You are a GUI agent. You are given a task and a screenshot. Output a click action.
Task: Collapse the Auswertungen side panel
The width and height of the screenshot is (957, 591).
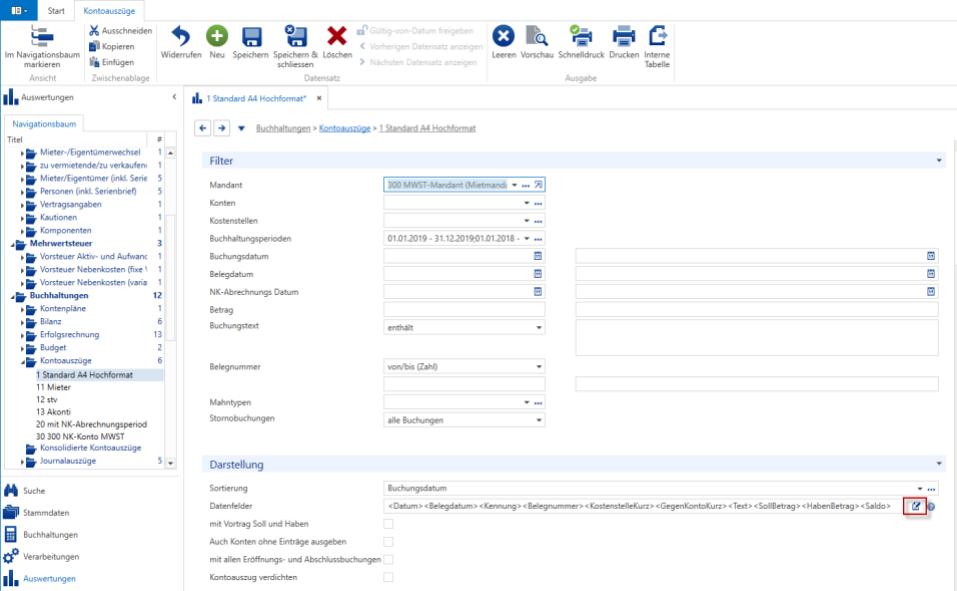coord(174,97)
